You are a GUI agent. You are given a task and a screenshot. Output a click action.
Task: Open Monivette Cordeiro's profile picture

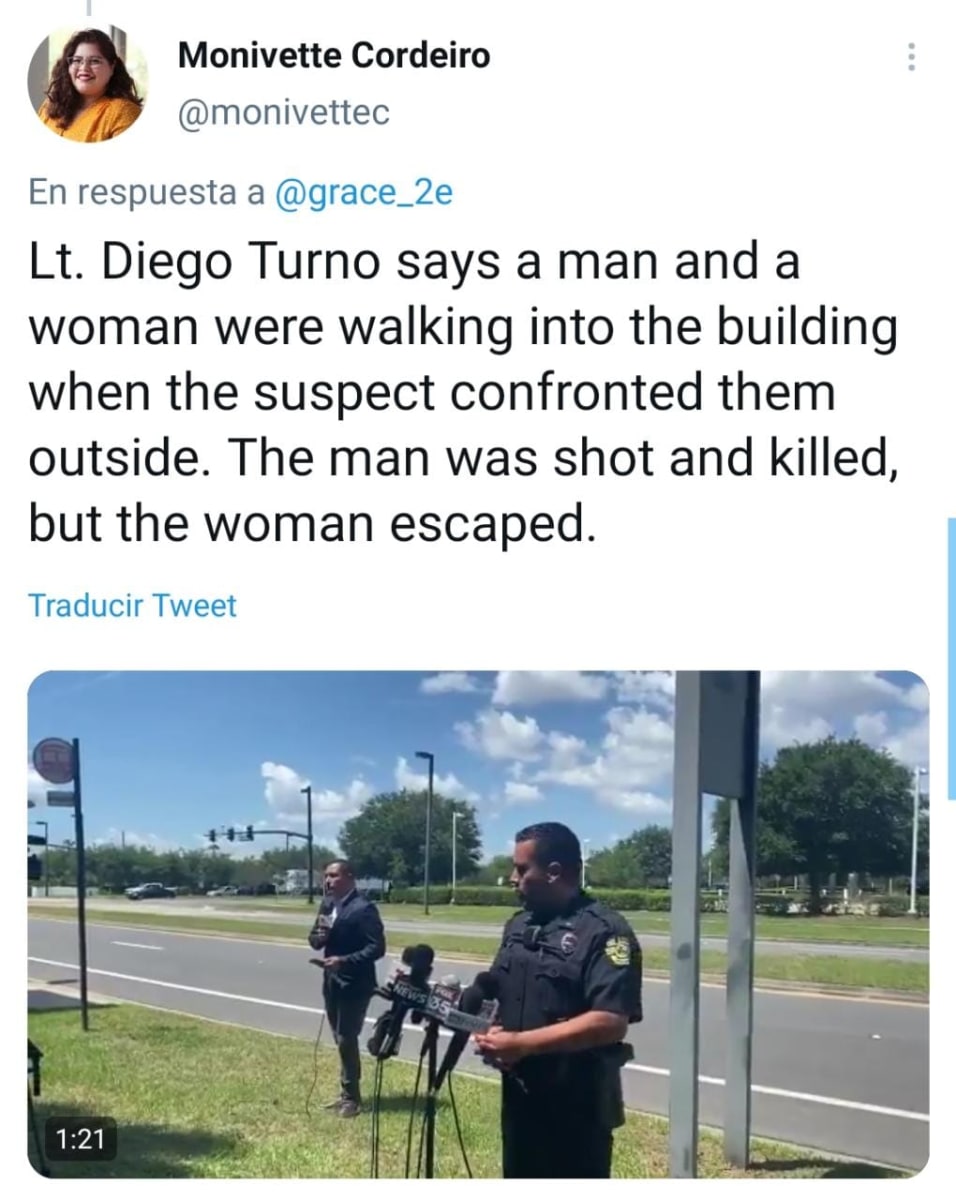click(88, 84)
